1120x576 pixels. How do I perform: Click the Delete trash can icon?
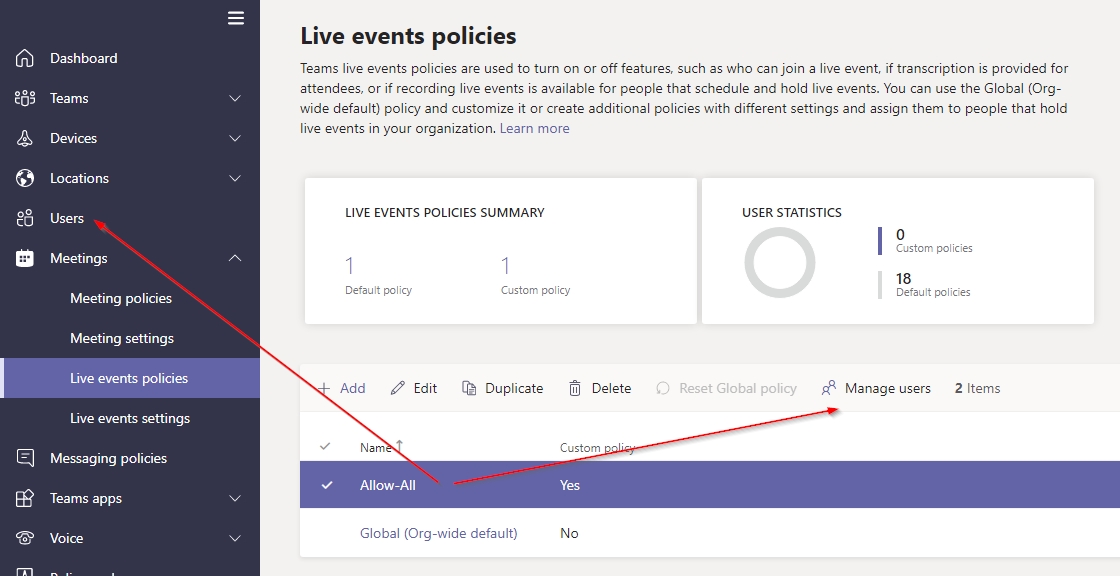click(x=575, y=388)
